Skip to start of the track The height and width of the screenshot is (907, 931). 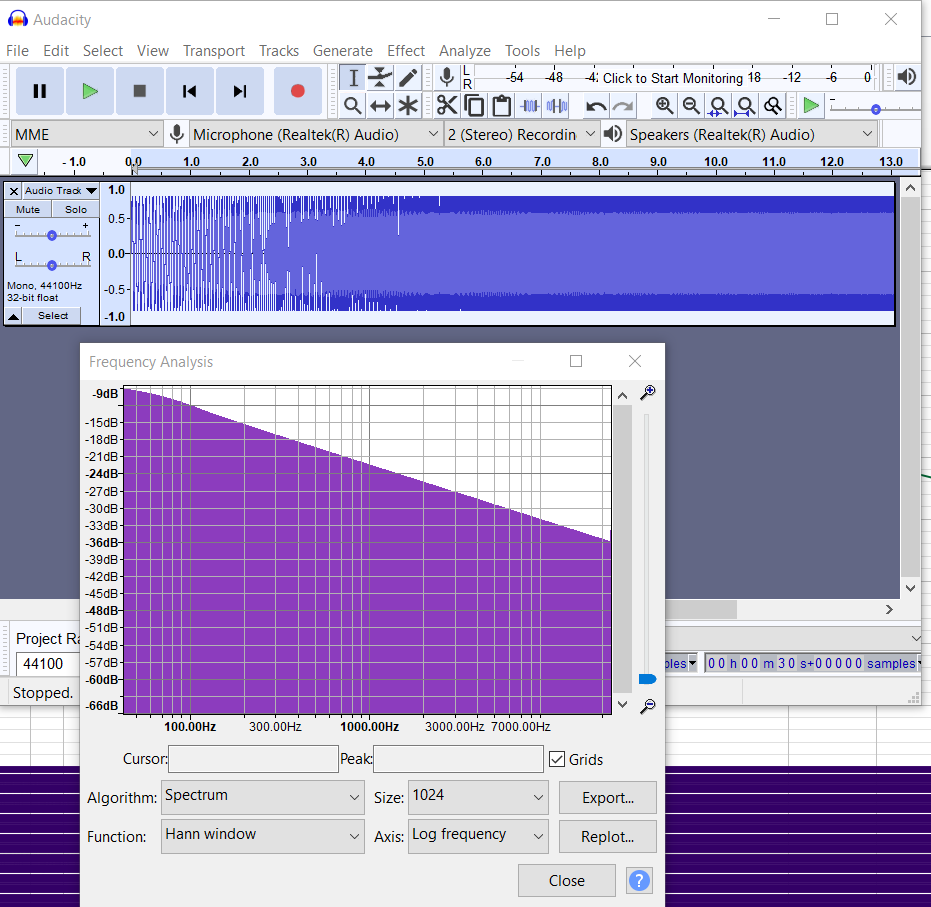point(189,91)
